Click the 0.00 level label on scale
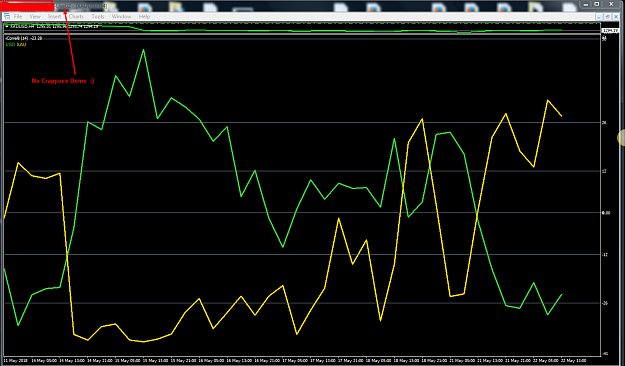This screenshot has width=625, height=366. point(606,213)
